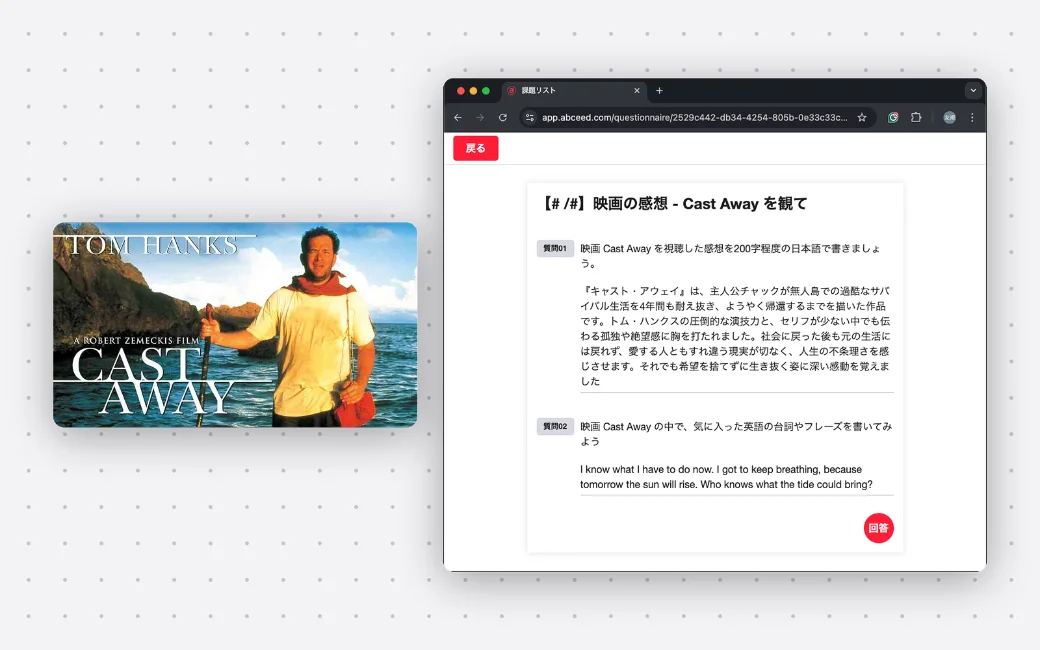This screenshot has height=650, width=1040.
Task: Select the 課題リスト browser tab
Action: point(573,91)
